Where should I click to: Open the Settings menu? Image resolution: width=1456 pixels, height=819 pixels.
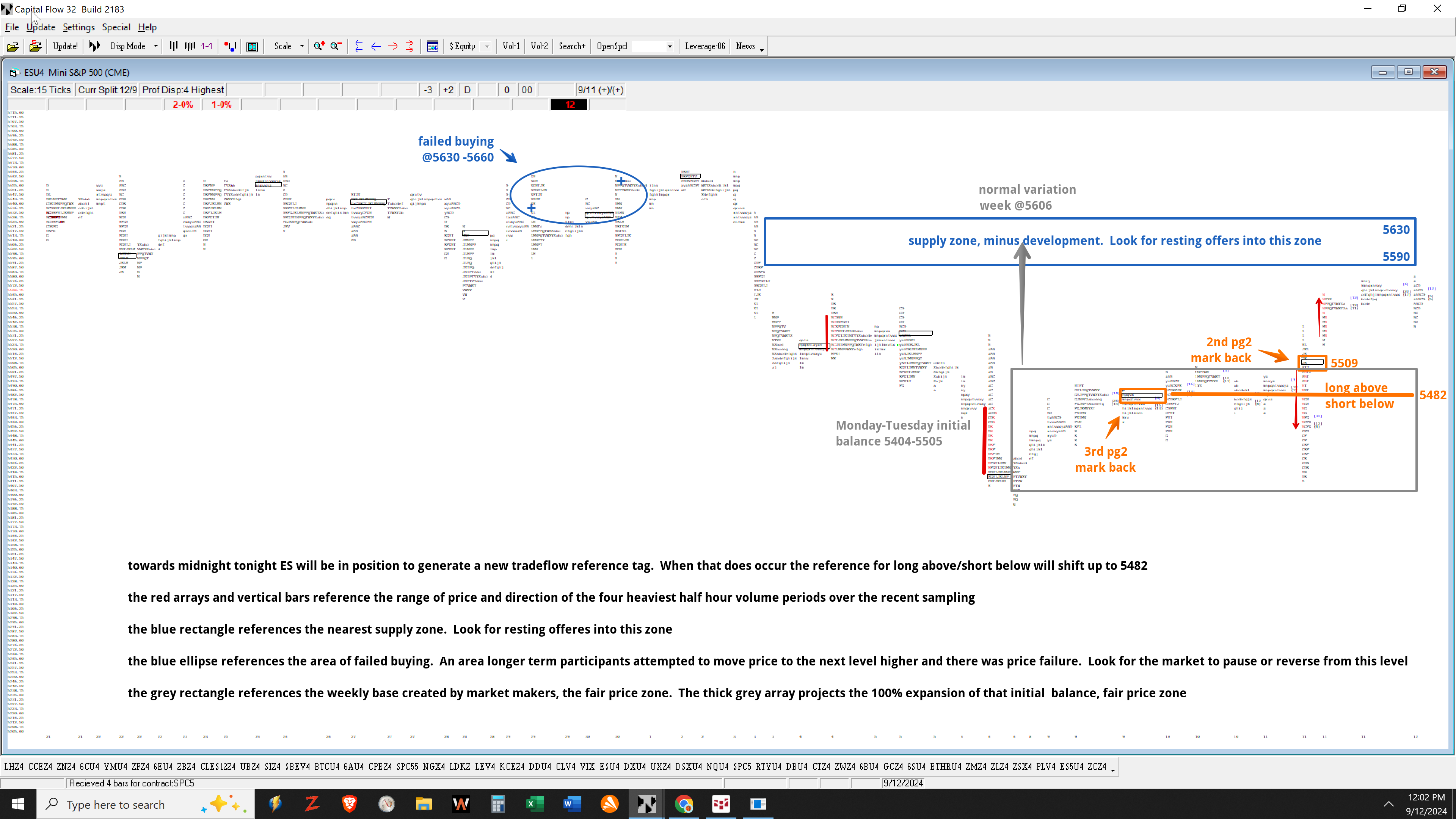click(x=78, y=27)
